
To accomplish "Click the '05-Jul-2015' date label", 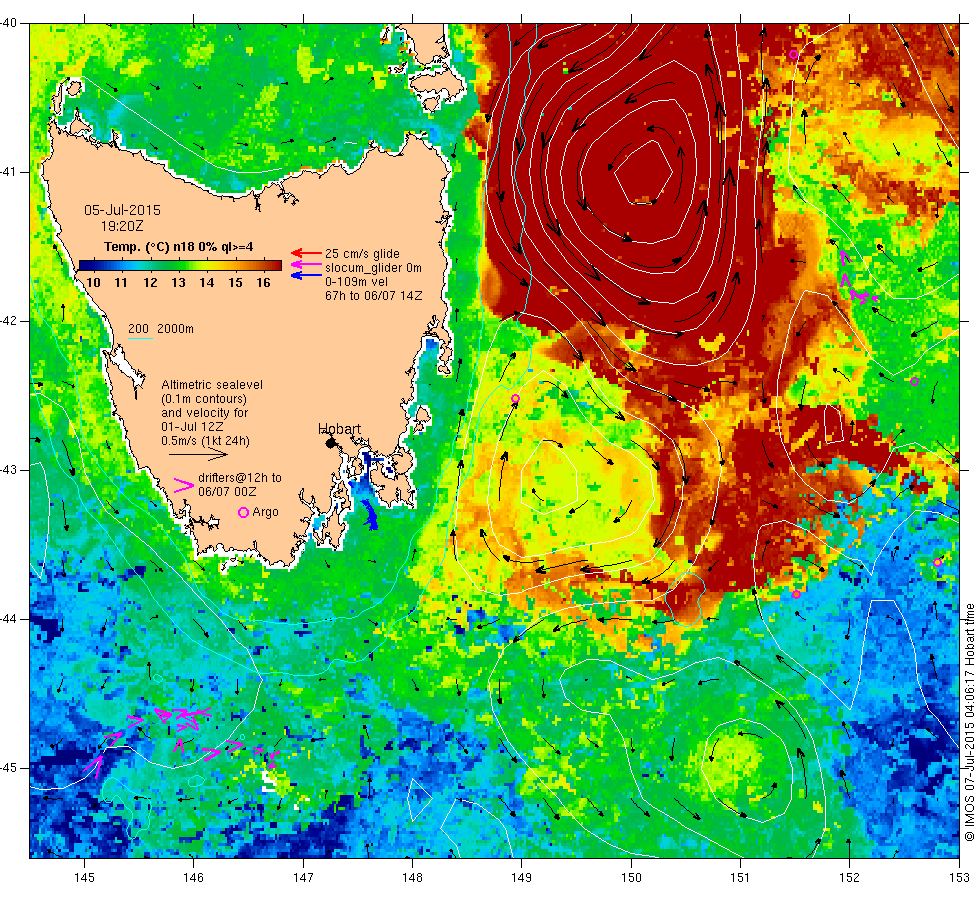I will 122,210.
